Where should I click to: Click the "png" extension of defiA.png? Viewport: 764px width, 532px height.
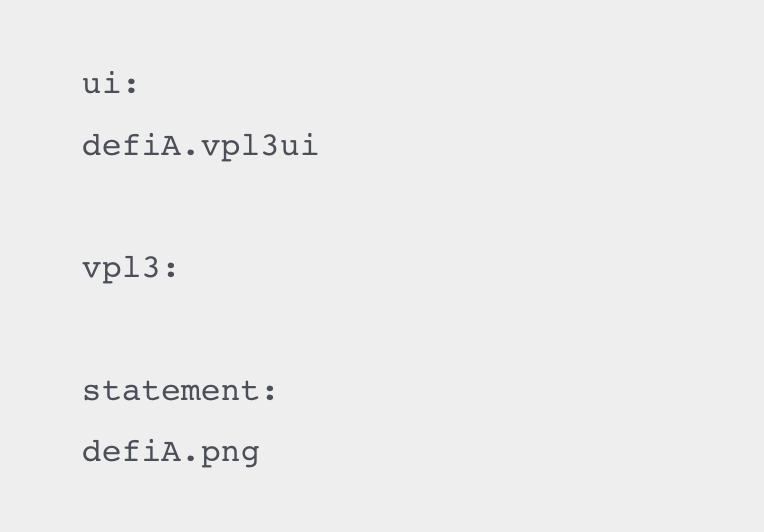[x=229, y=453]
